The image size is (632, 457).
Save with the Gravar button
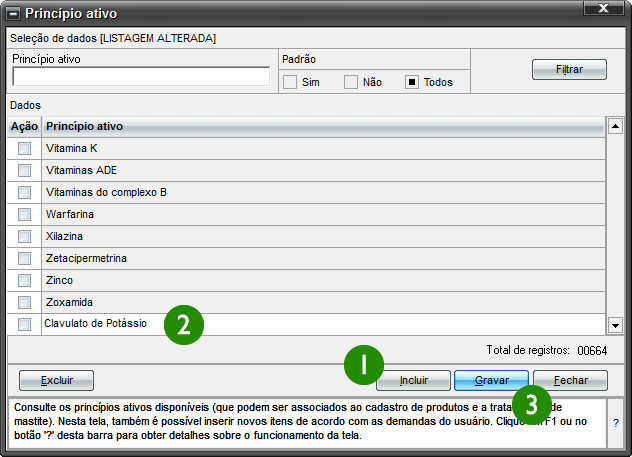tap(491, 380)
